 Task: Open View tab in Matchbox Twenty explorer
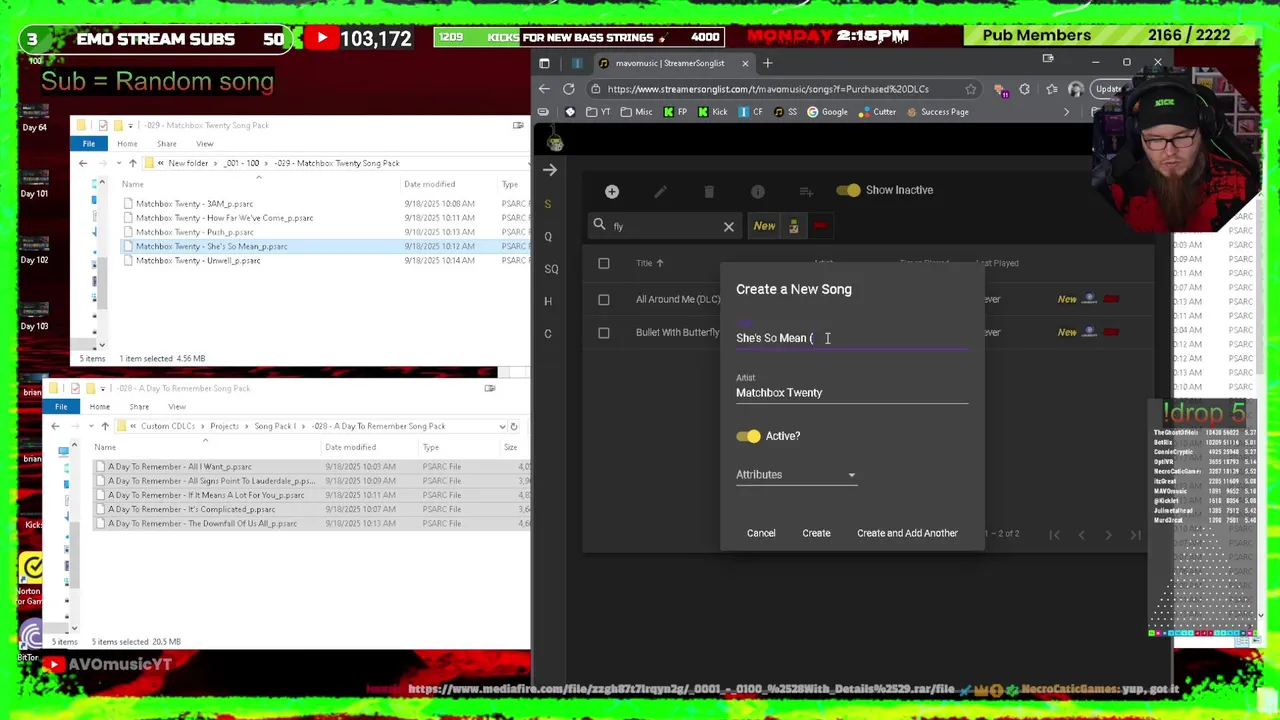tap(204, 144)
